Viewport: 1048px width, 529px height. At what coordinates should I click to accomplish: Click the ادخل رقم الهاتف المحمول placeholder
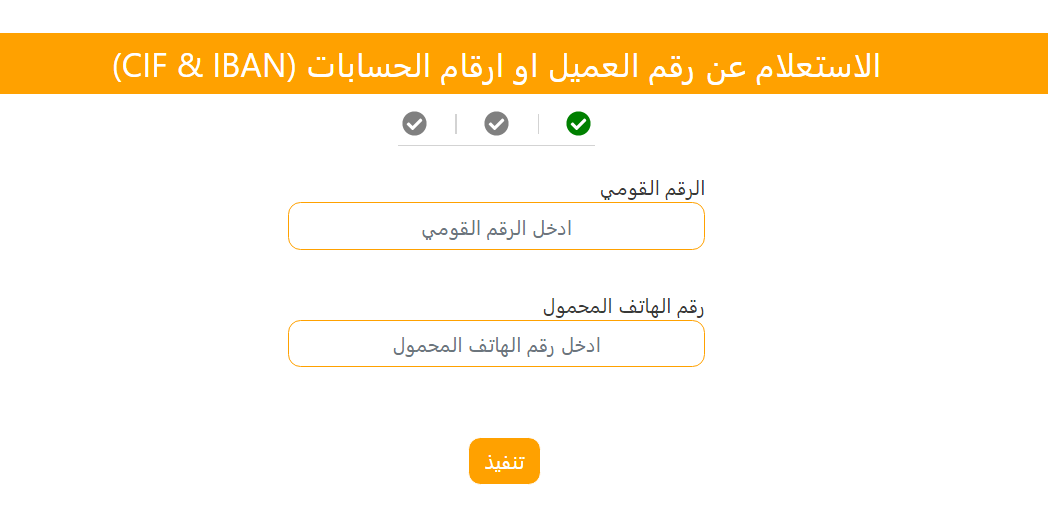pyautogui.click(x=496, y=346)
